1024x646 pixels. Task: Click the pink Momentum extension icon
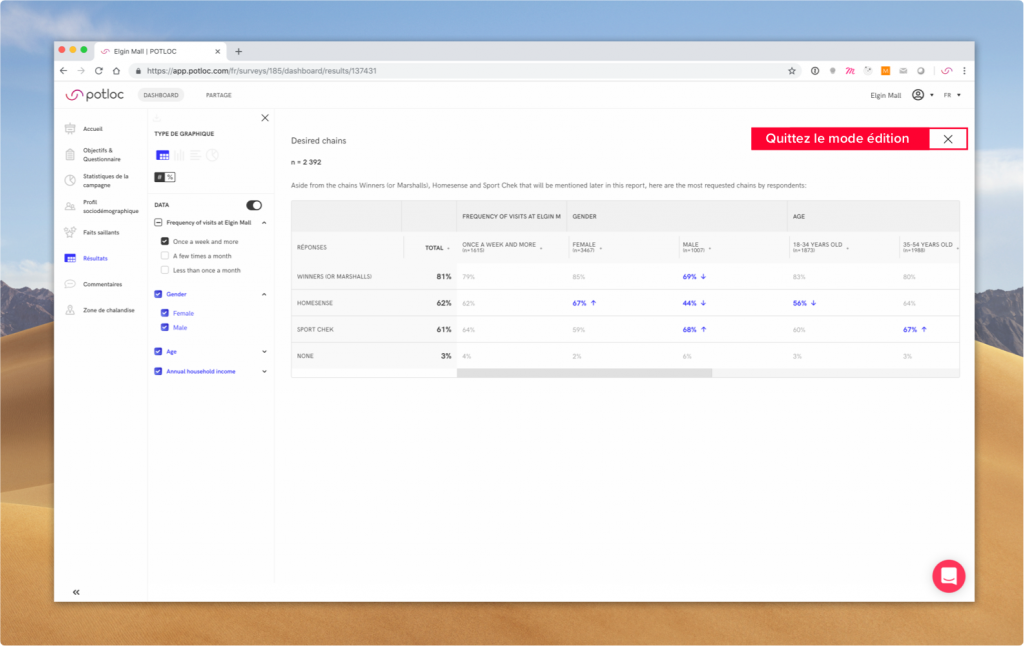pyautogui.click(x=850, y=71)
